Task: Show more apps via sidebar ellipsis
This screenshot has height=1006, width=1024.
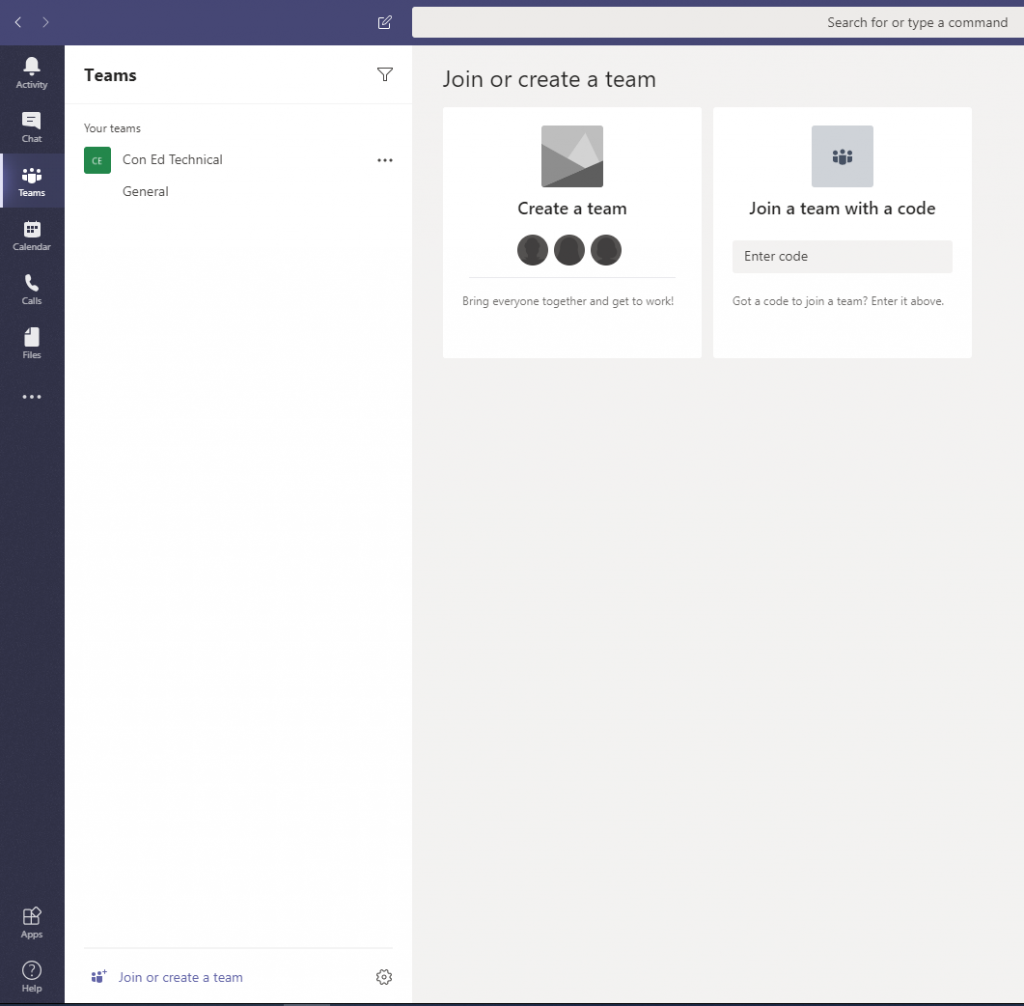Action: [31, 397]
